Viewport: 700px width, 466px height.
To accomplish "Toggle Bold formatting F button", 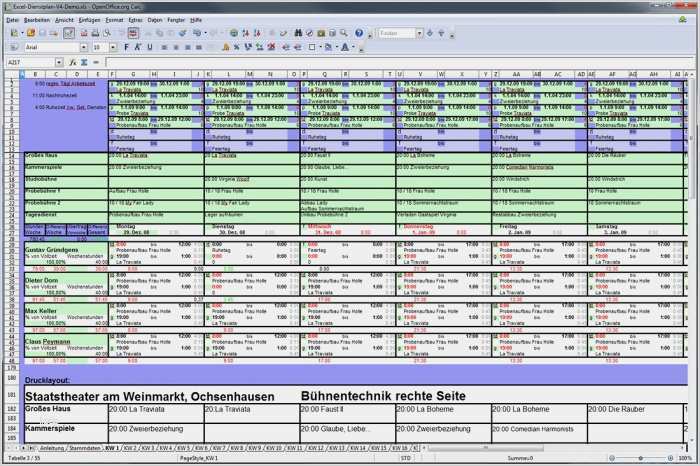I will point(126,47).
